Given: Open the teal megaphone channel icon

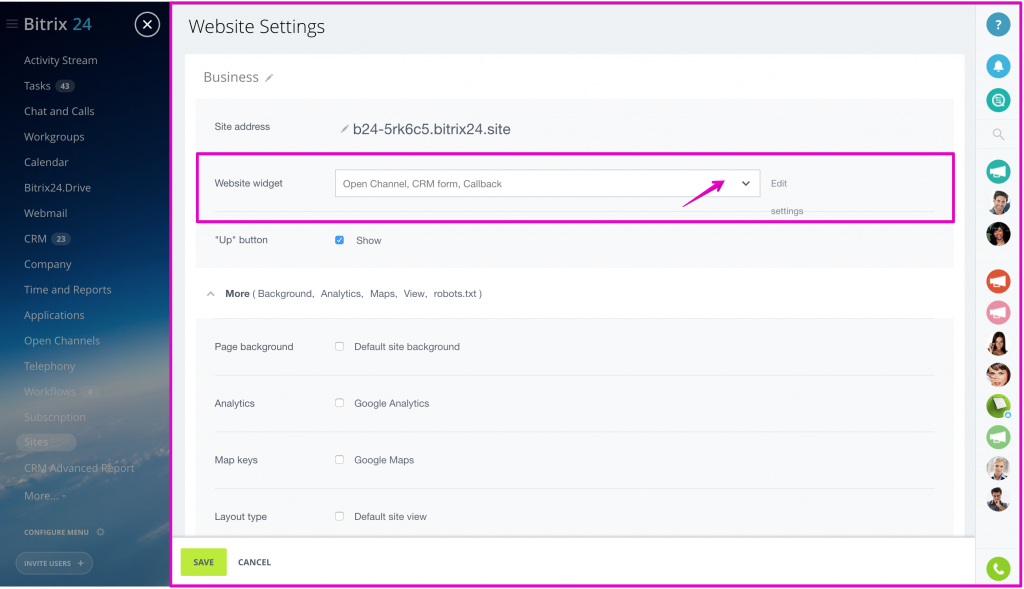Looking at the screenshot, I should tap(998, 172).
